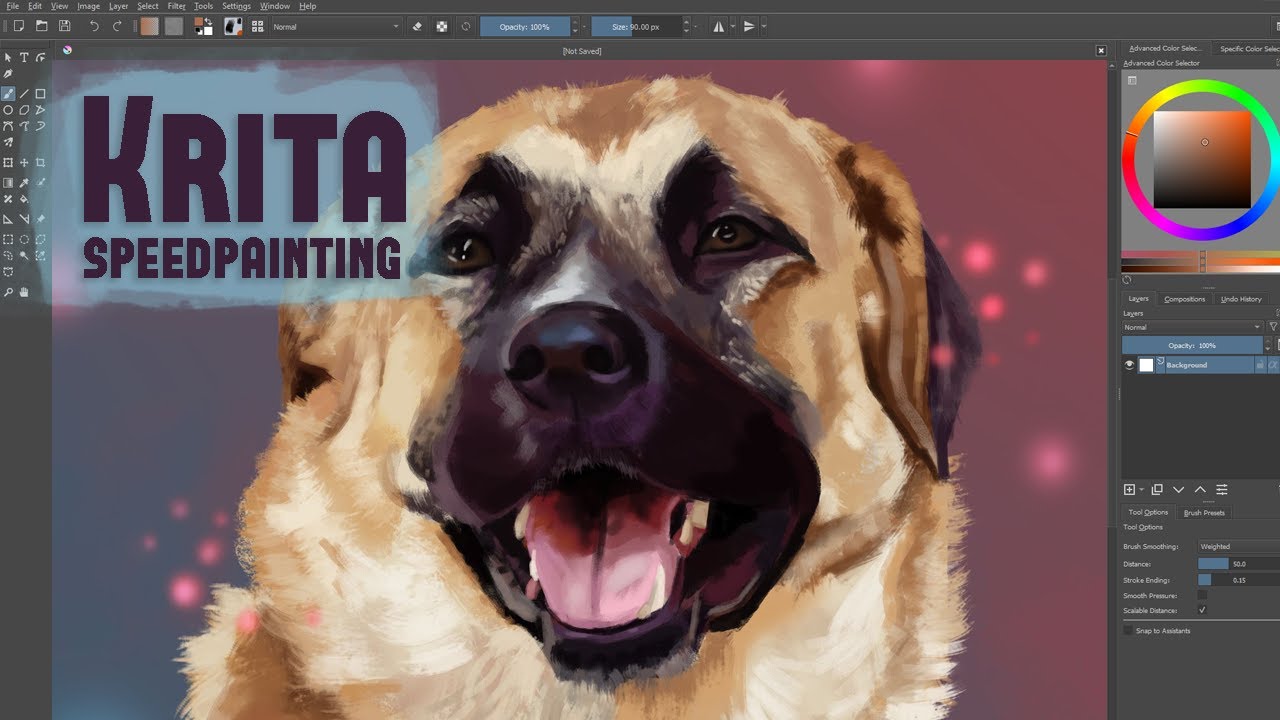Select the Freehand Brush tool

[8, 94]
